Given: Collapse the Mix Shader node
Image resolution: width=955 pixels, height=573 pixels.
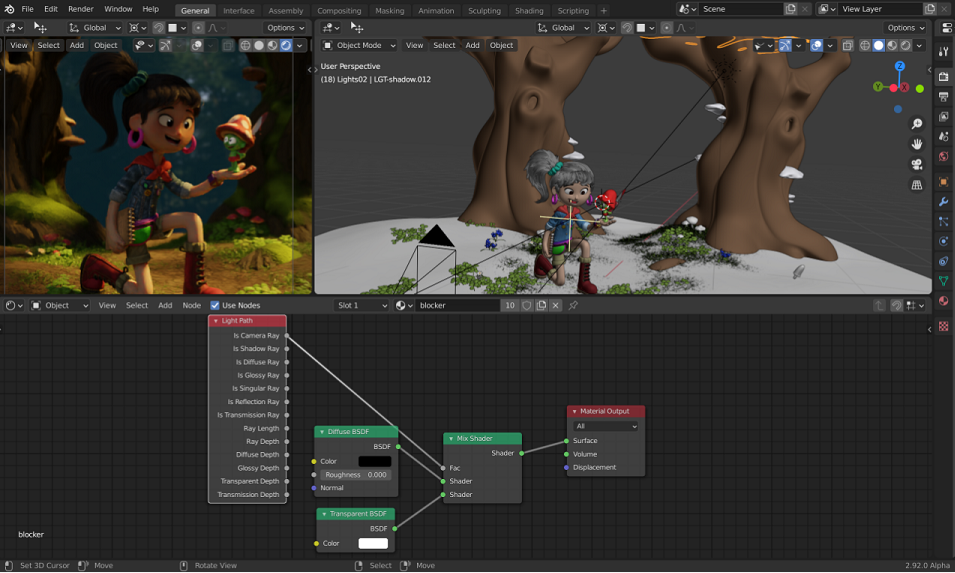Looking at the screenshot, I should pyautogui.click(x=451, y=439).
